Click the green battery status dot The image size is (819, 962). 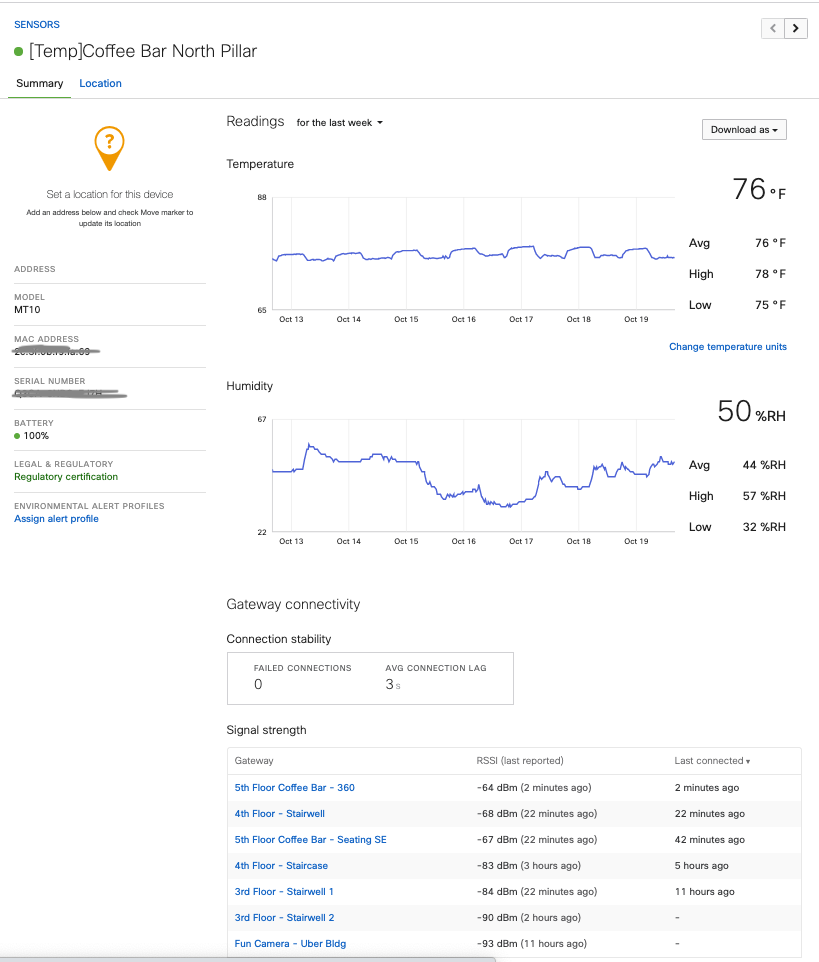pos(18,436)
